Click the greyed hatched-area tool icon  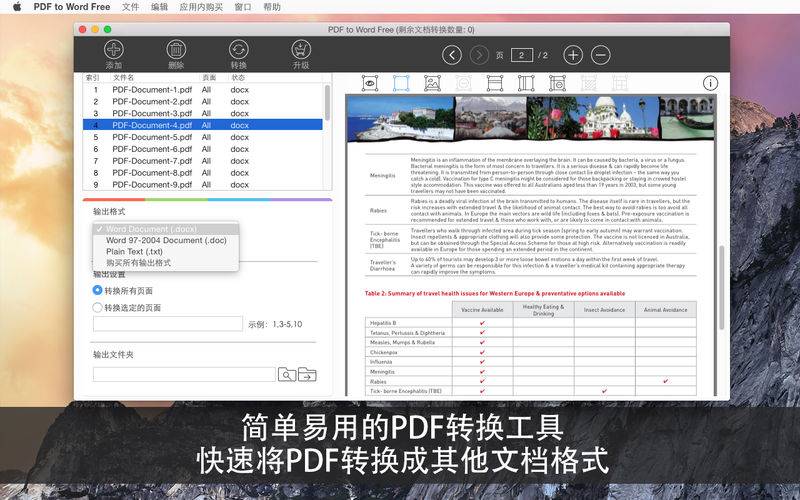click(588, 83)
